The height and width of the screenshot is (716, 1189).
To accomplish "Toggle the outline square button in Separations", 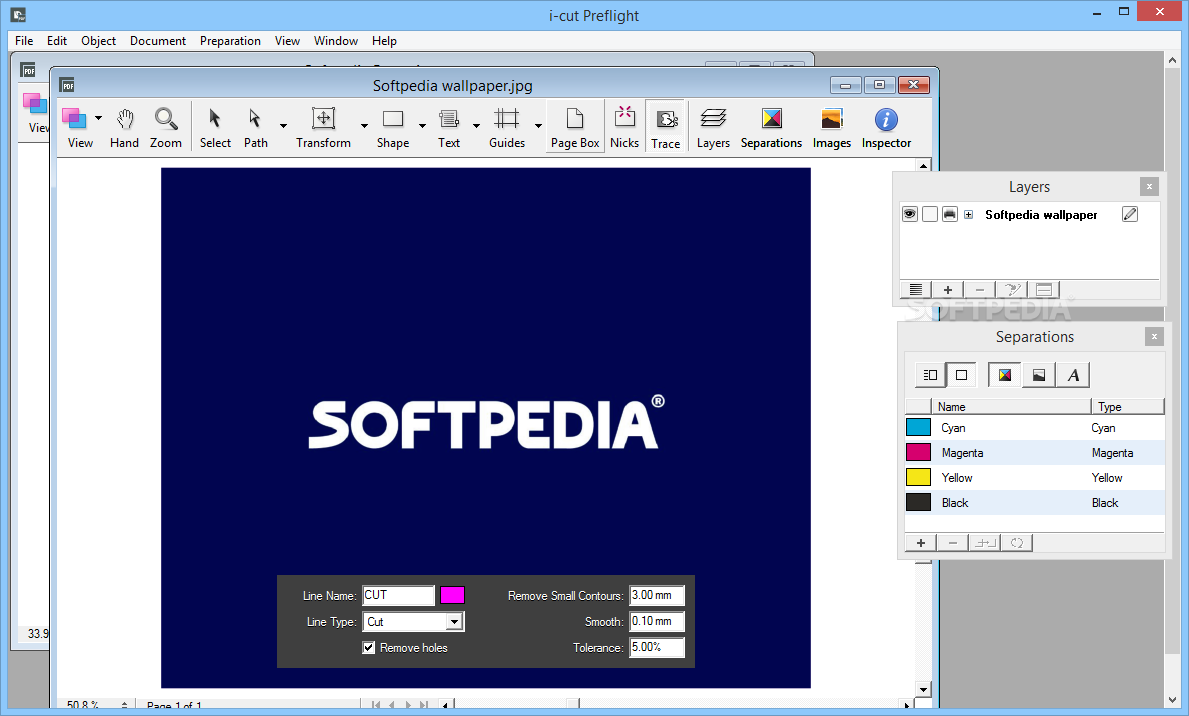I will (x=962, y=375).
